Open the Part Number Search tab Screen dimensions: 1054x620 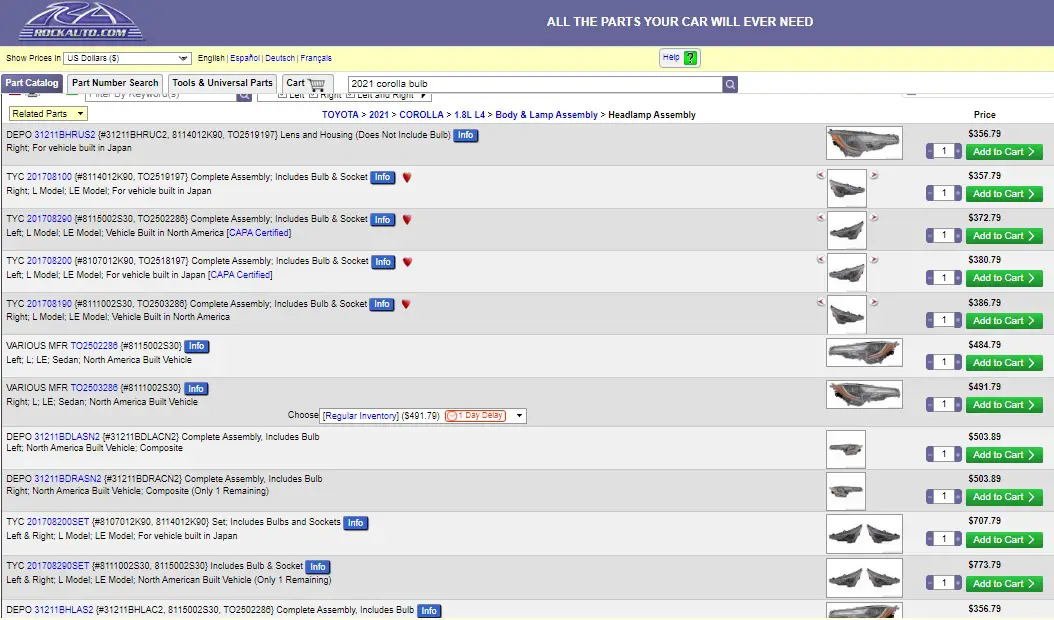pyautogui.click(x=115, y=83)
